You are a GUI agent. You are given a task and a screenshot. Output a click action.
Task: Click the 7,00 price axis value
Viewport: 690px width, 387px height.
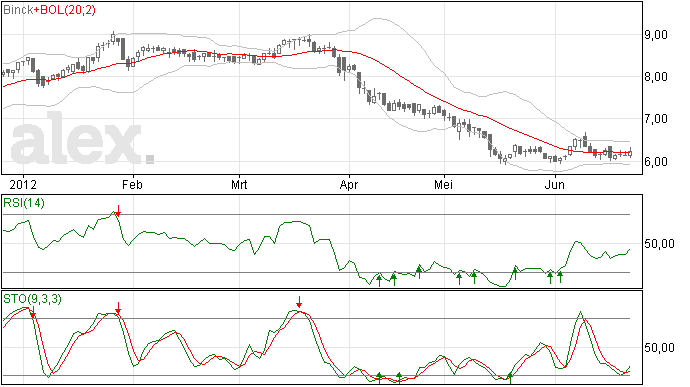[x=656, y=119]
